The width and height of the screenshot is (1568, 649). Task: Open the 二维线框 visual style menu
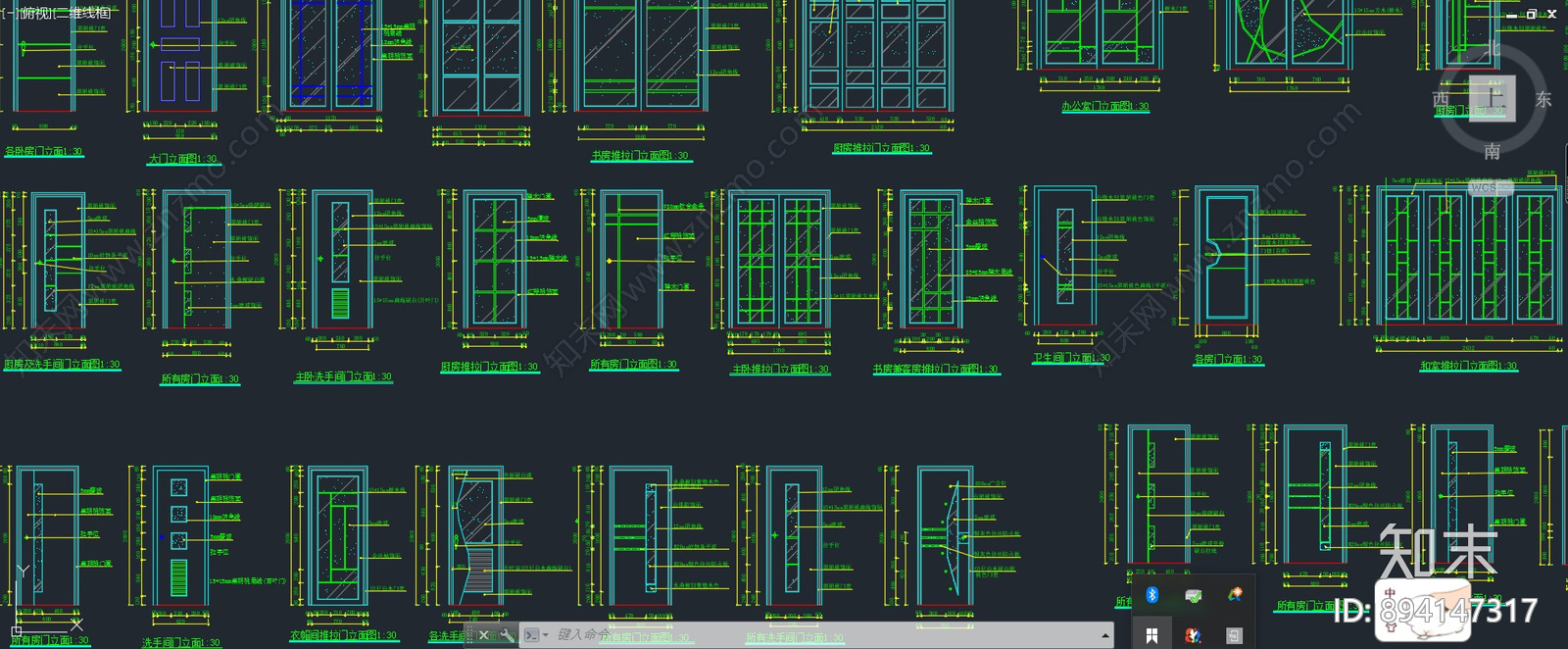coord(81,13)
